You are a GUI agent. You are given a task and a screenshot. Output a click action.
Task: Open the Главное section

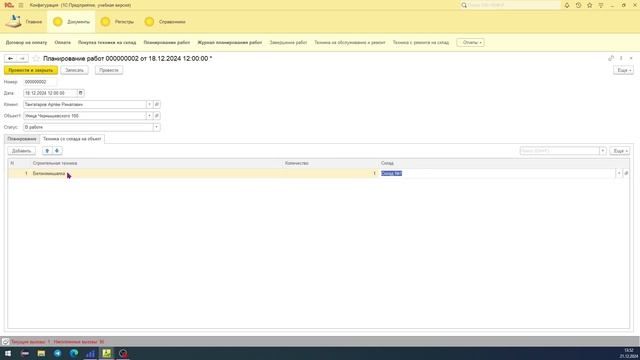pyautogui.click(x=24, y=22)
